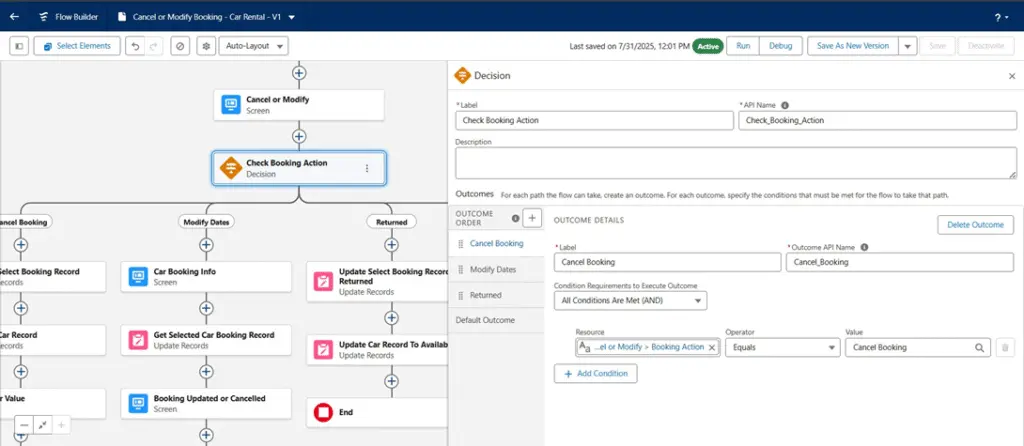The height and width of the screenshot is (446, 1024).
Task: Add element above Cancel or Modify
Action: pyautogui.click(x=299, y=73)
